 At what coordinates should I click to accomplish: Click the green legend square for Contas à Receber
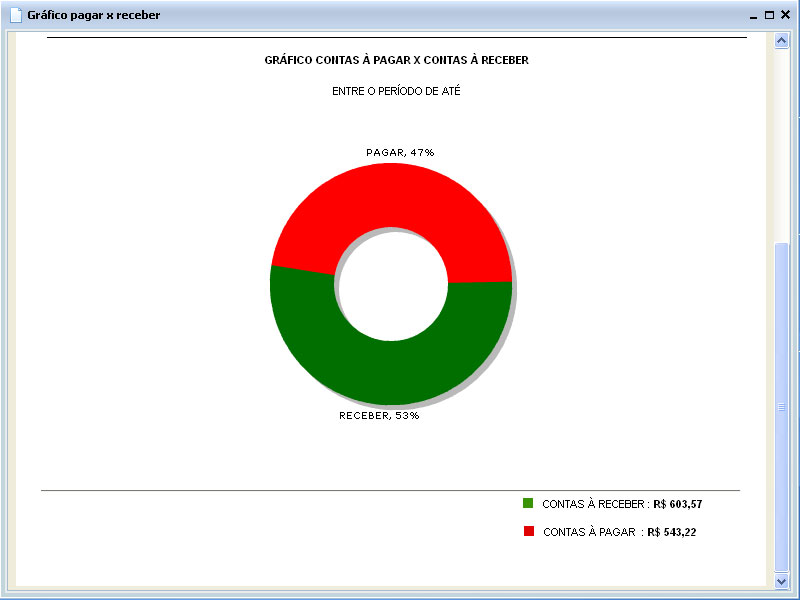[528, 503]
